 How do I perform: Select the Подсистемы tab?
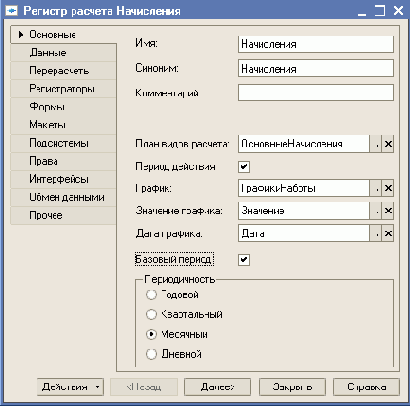[63, 143]
